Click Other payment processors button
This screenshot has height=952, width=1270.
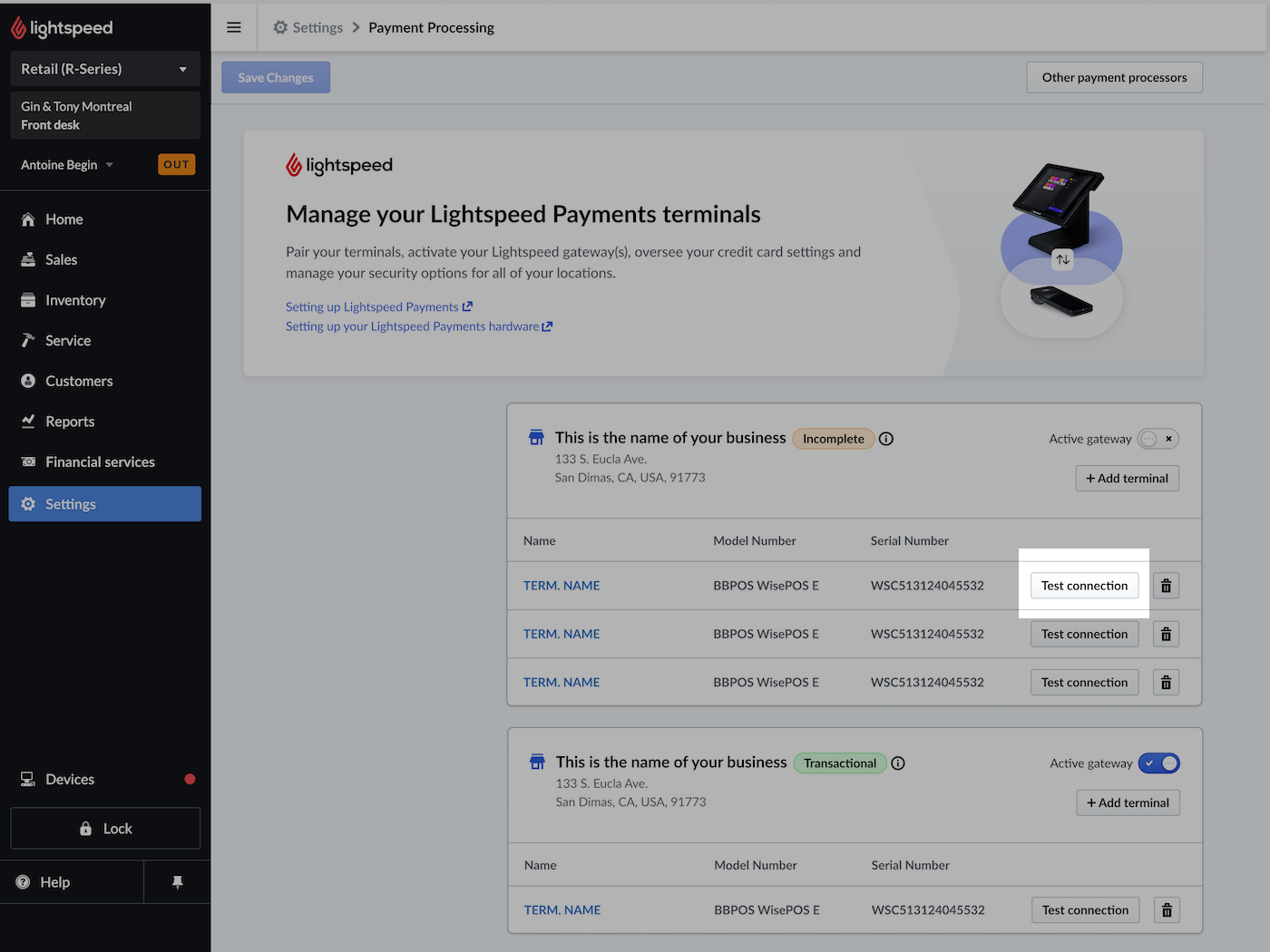coord(1114,78)
